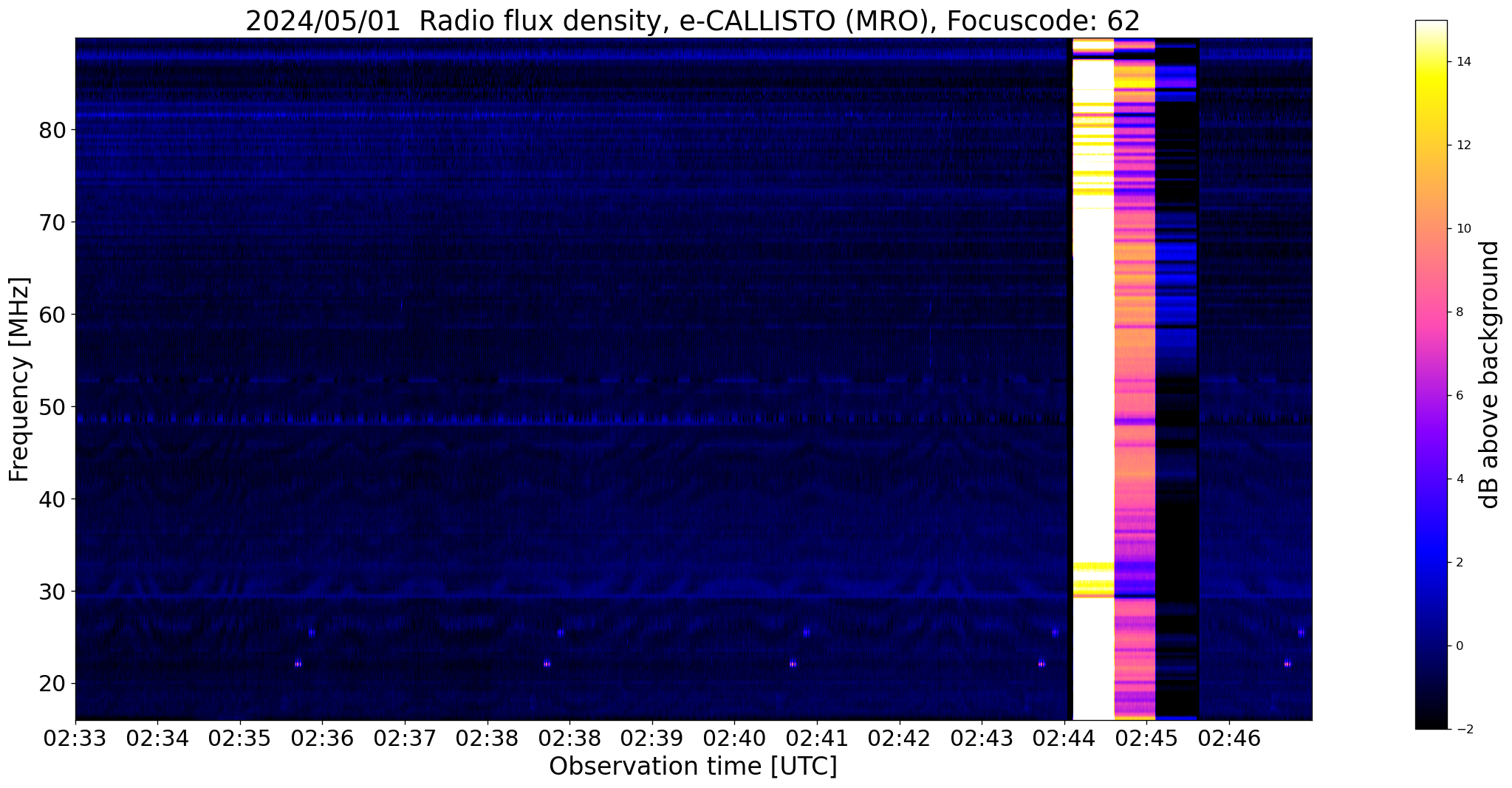The width and height of the screenshot is (1512, 788).
Task: Click the 20 tick on the frequency axis
Action: tap(53, 685)
